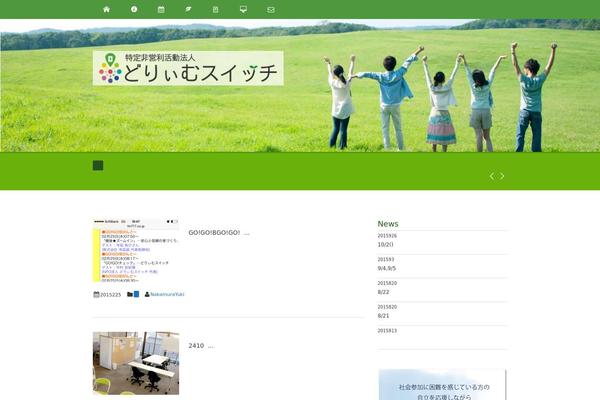Open the office room photo post thumbnail
The height and width of the screenshot is (400, 600).
tap(136, 363)
